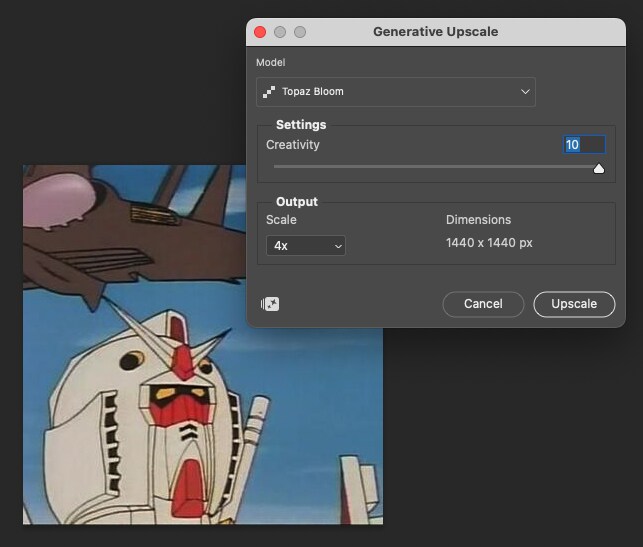The height and width of the screenshot is (547, 643).
Task: Click the Settings section heading
Action: [x=301, y=125]
